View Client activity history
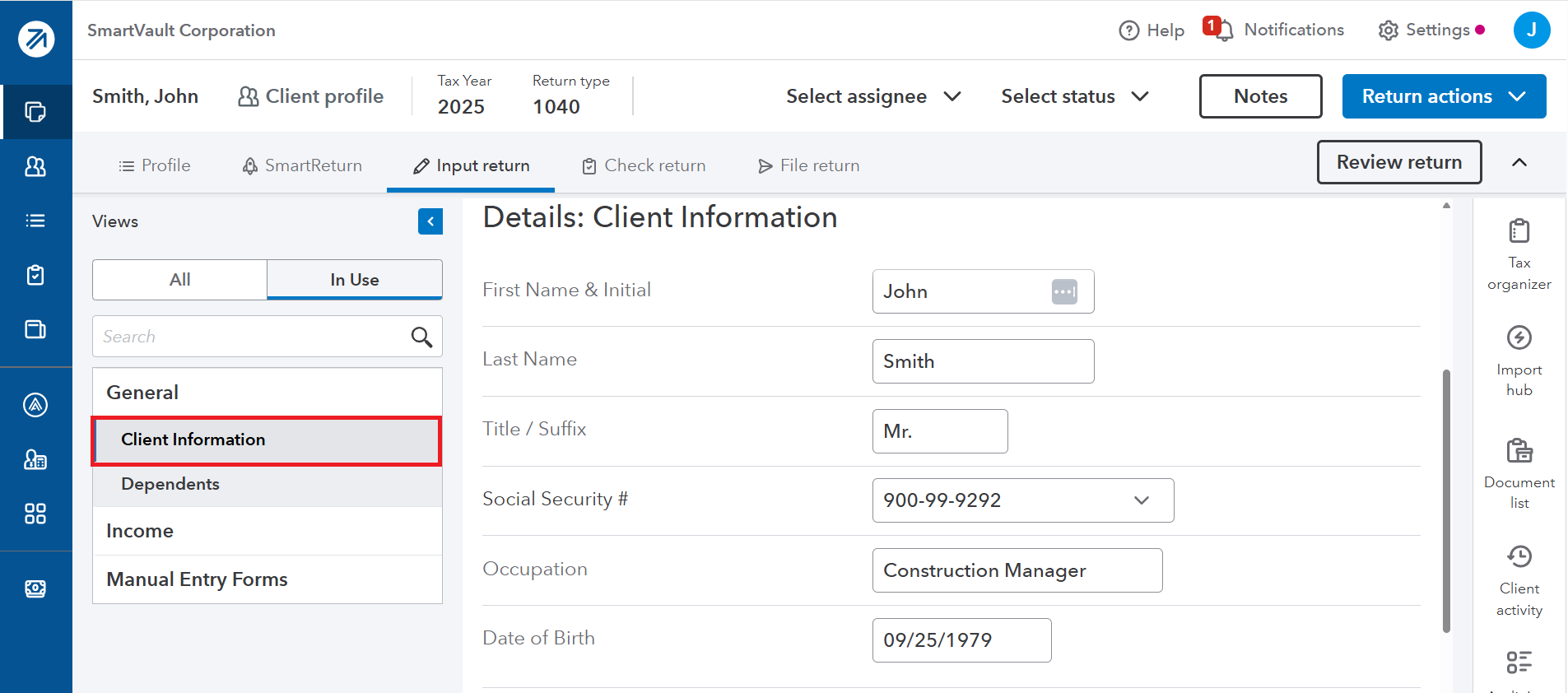This screenshot has height=693, width=1568. point(1519,580)
